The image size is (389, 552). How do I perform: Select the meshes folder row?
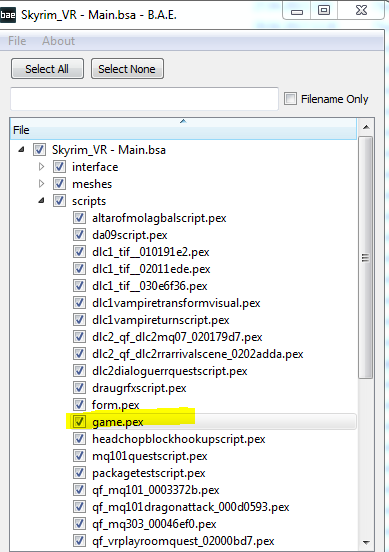coord(92,184)
